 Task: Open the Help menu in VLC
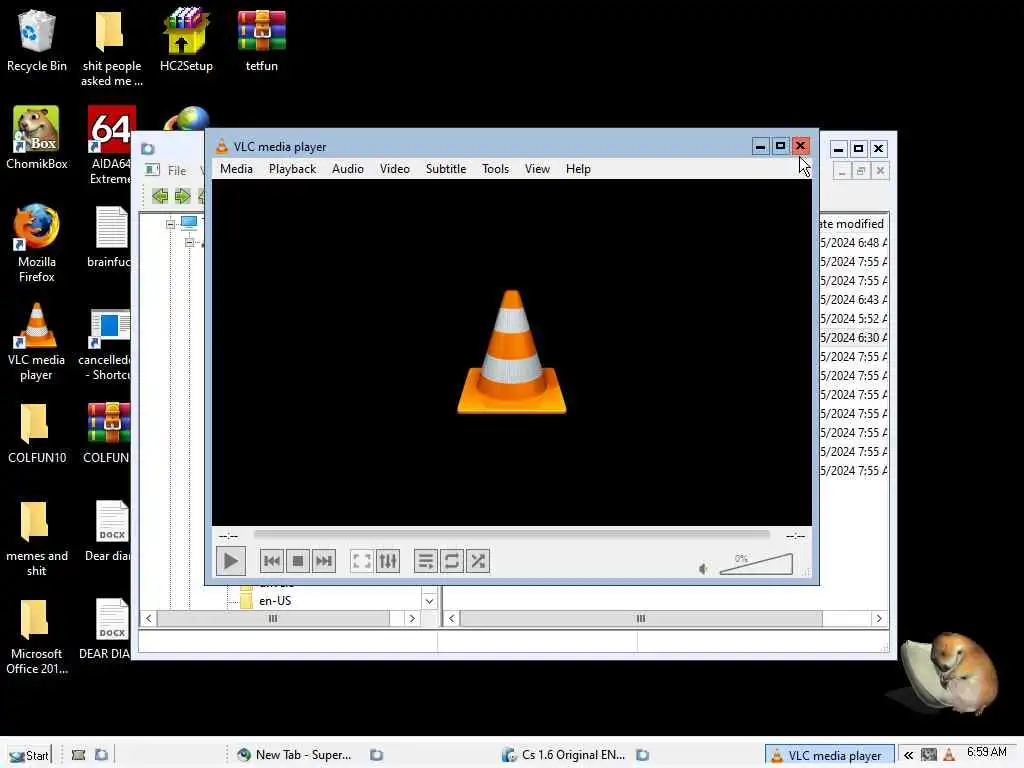578,169
